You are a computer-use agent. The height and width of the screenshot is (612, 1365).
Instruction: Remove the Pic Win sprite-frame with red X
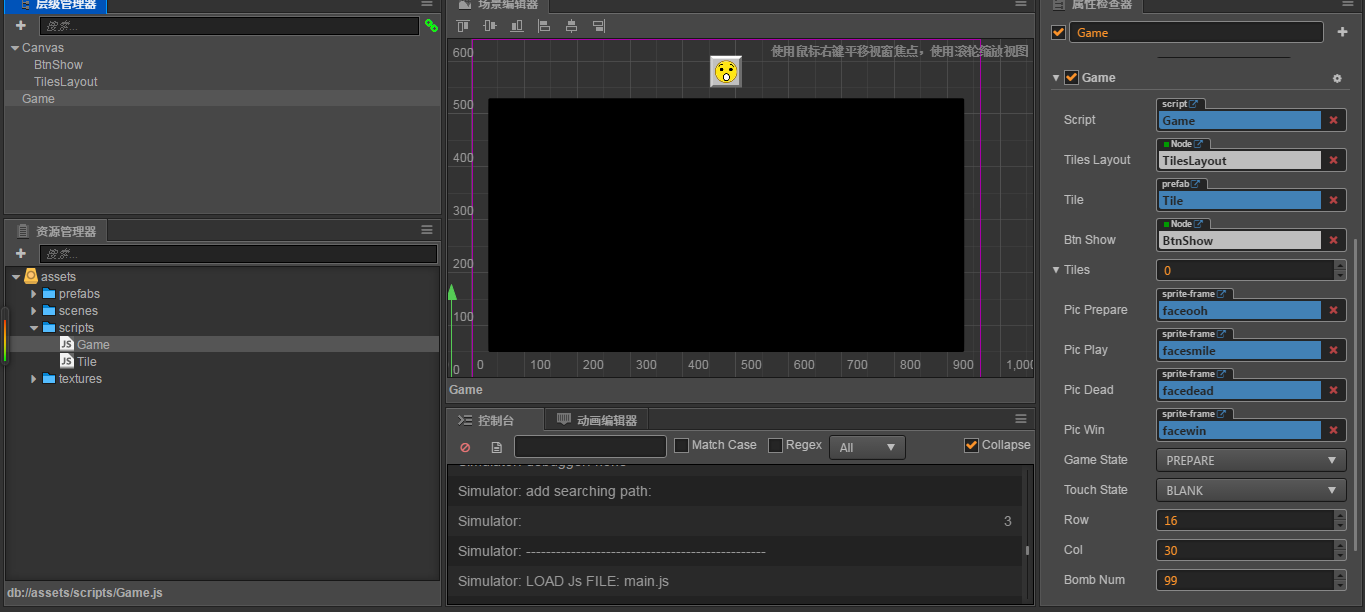click(x=1333, y=430)
